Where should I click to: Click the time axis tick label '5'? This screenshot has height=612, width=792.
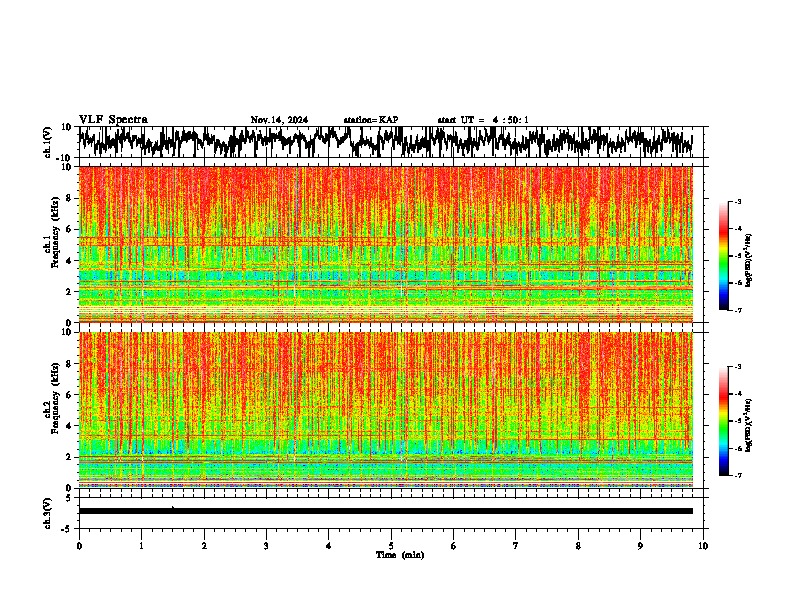391,546
